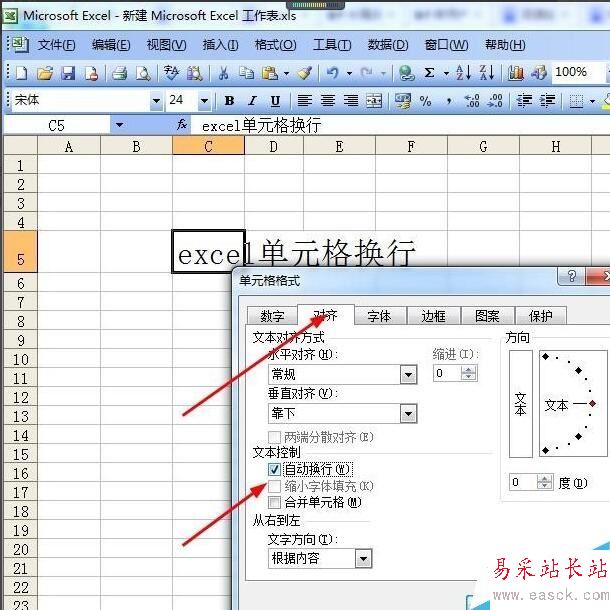The image size is (610, 610).
Task: Select row header 10
Action: (20, 359)
